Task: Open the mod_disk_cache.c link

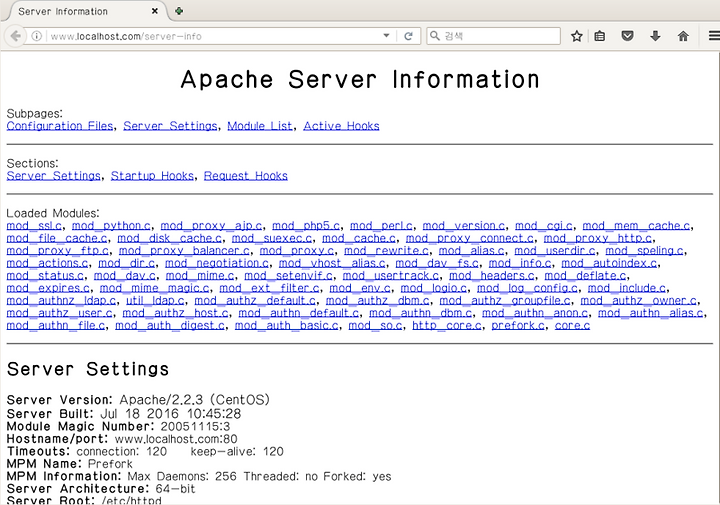Action: [x=169, y=238]
